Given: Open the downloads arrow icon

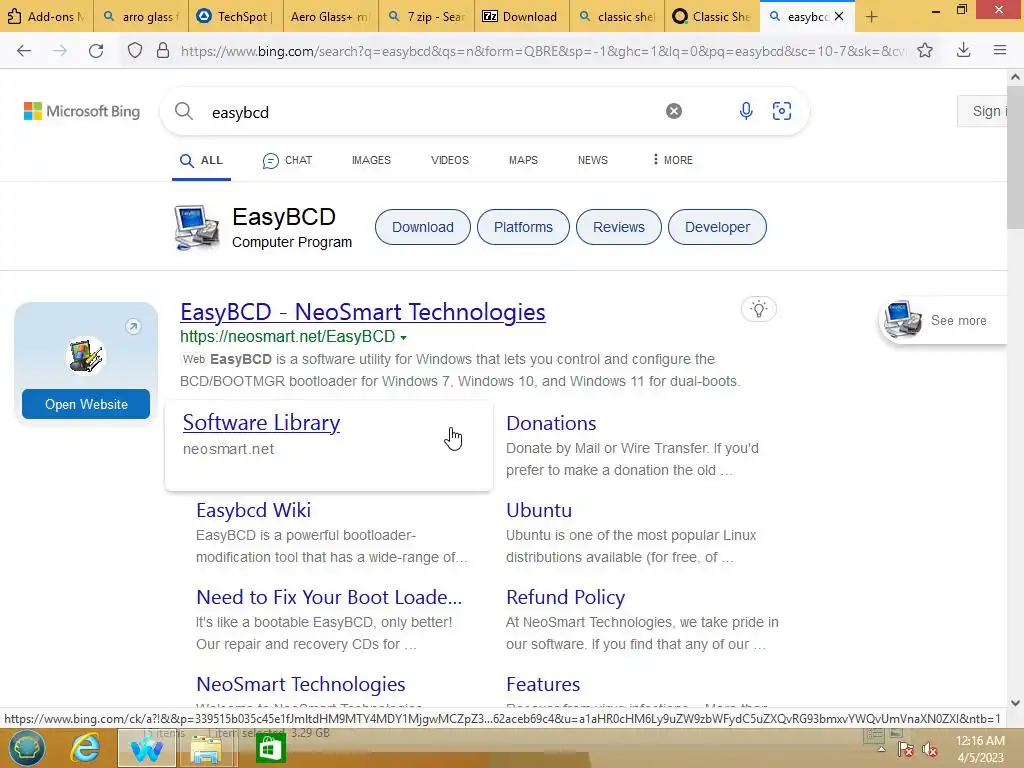Looking at the screenshot, I should tap(963, 50).
